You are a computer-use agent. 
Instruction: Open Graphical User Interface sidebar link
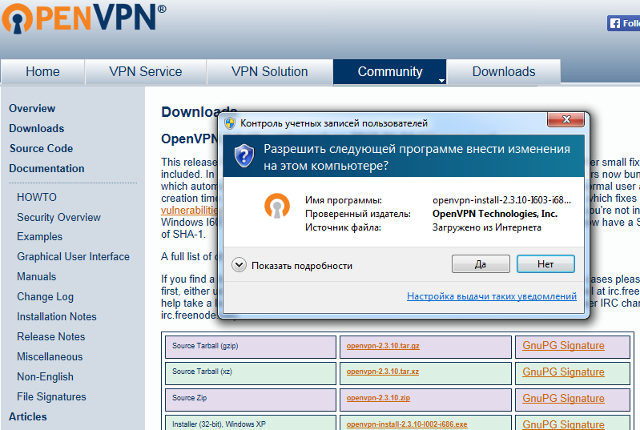point(73,257)
